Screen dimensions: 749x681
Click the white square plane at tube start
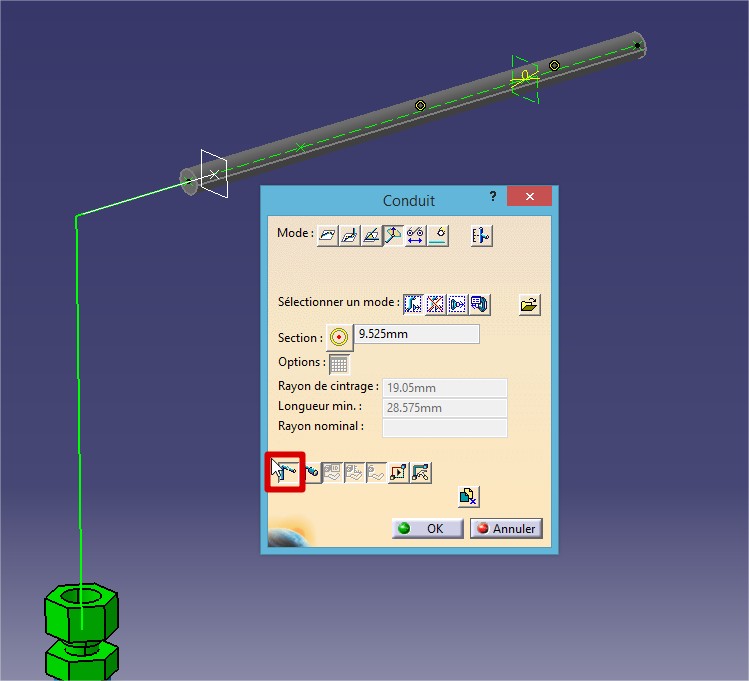(x=214, y=174)
